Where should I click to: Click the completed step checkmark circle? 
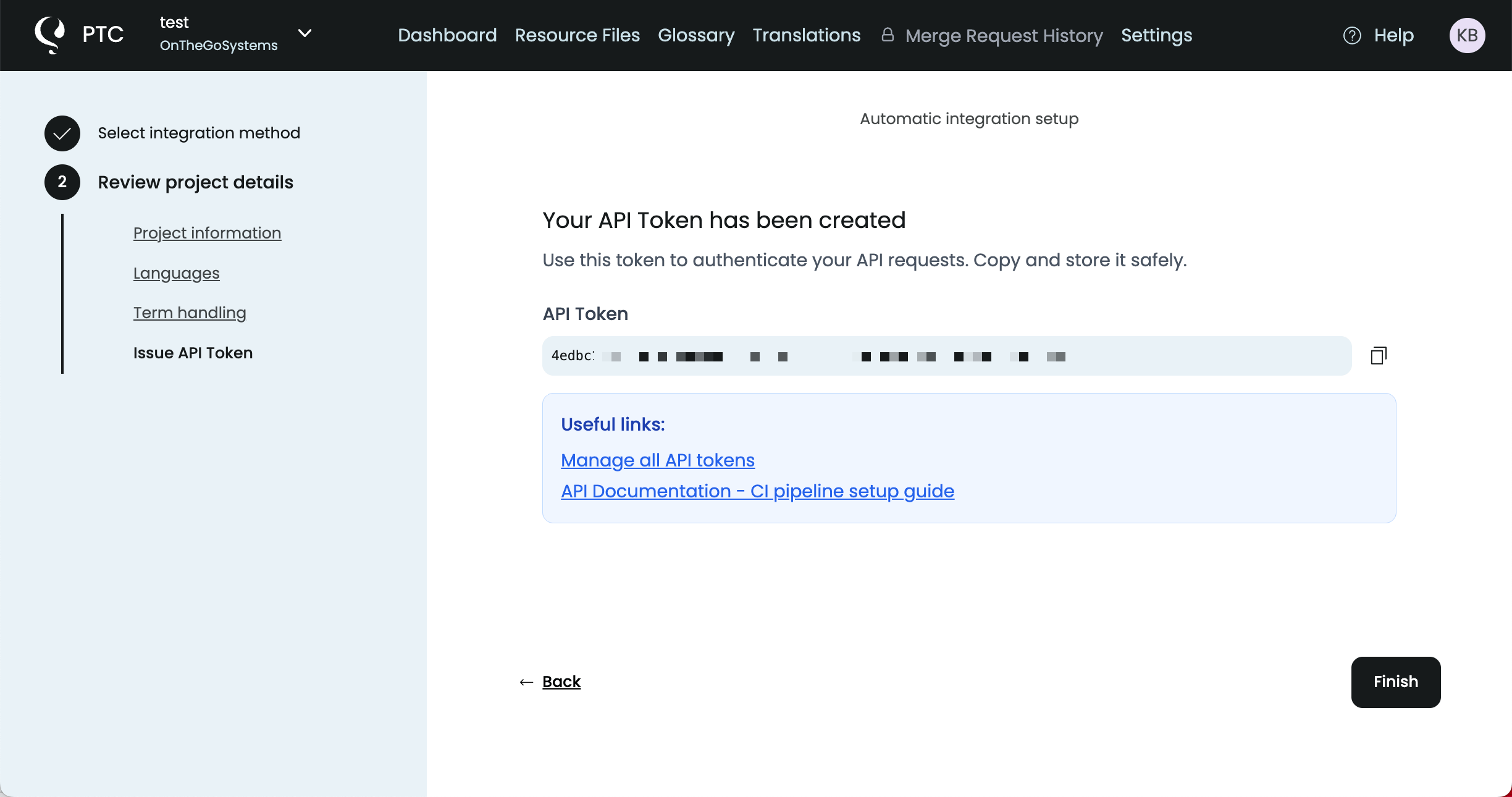click(x=62, y=133)
